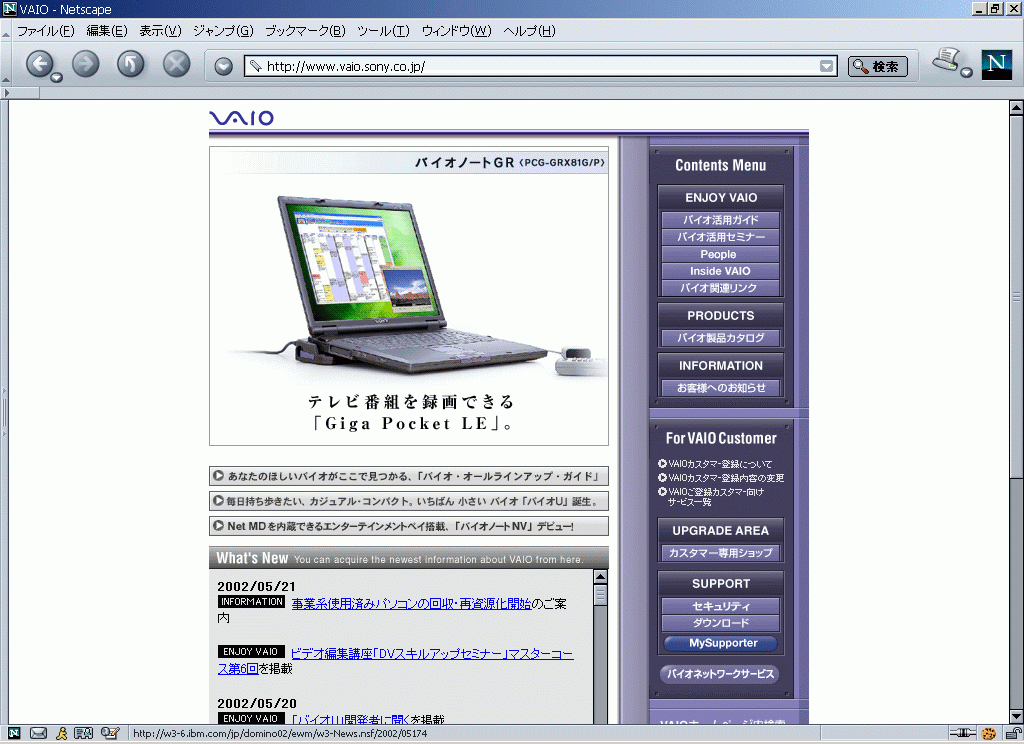Viewport: 1024px width, 744px height.
Task: Click the 検索 search button
Action: coord(878,66)
